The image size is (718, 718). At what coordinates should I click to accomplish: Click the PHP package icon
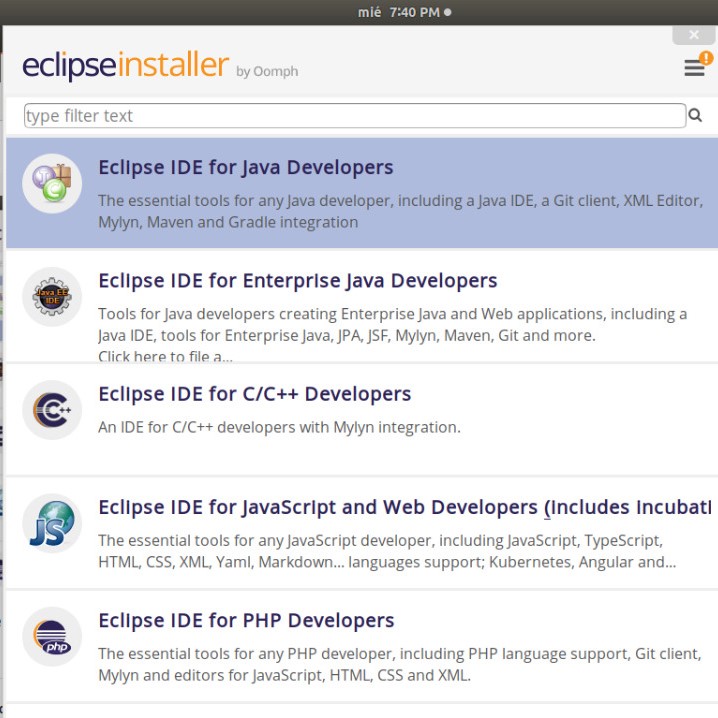click(52, 636)
